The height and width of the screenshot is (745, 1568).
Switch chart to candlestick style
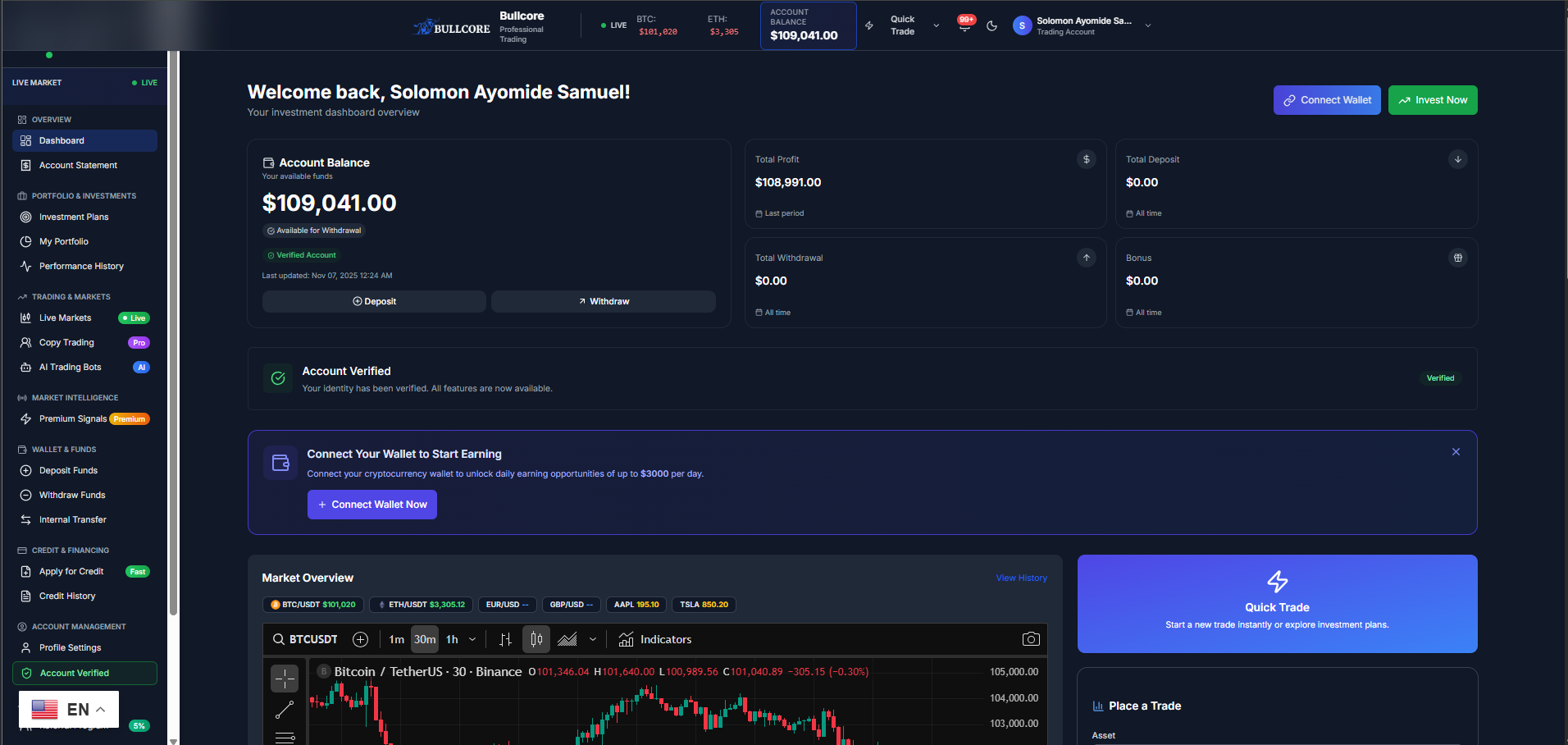[x=536, y=639]
